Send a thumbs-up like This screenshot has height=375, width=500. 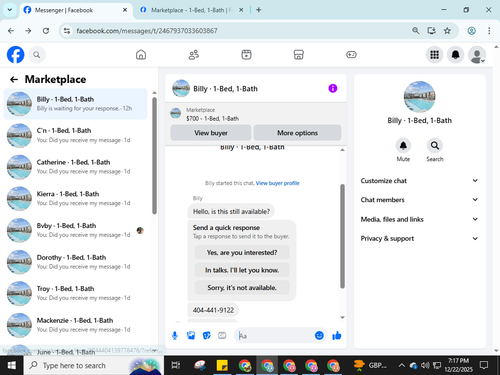[x=337, y=336]
